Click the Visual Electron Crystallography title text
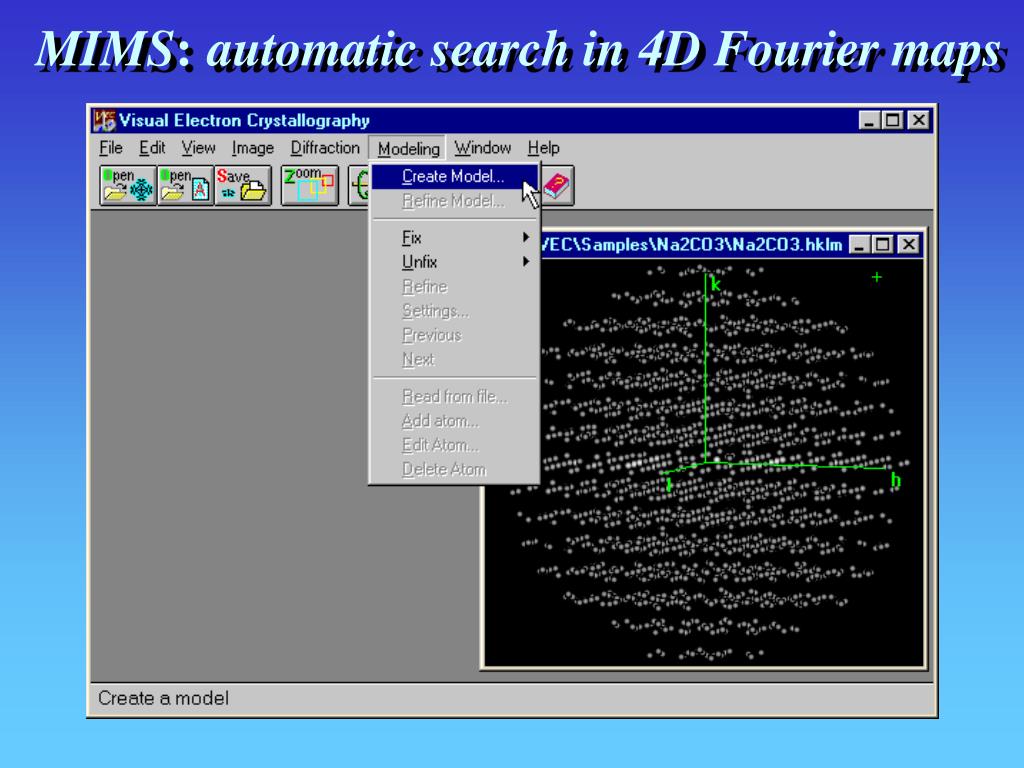This screenshot has height=768, width=1024. pos(244,121)
